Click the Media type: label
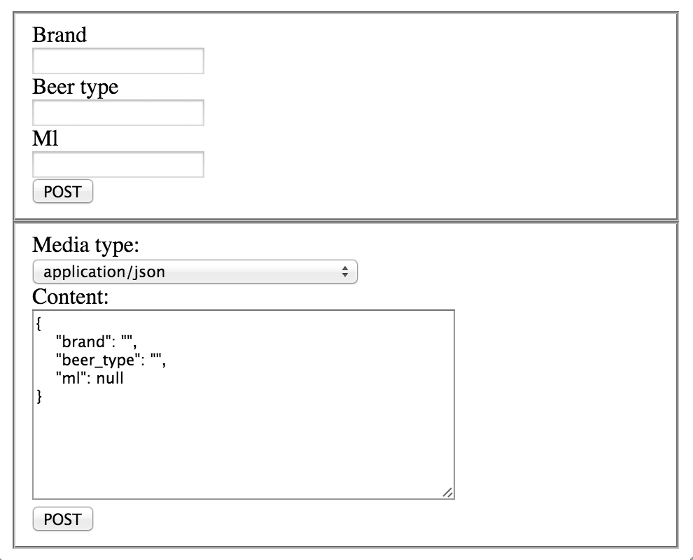This screenshot has width=693, height=560. [86, 245]
